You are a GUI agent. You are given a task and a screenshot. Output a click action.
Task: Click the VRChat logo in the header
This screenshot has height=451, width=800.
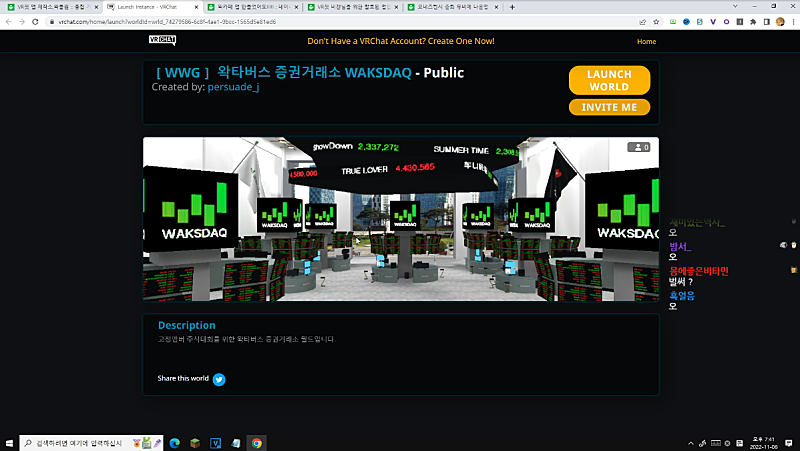point(162,40)
